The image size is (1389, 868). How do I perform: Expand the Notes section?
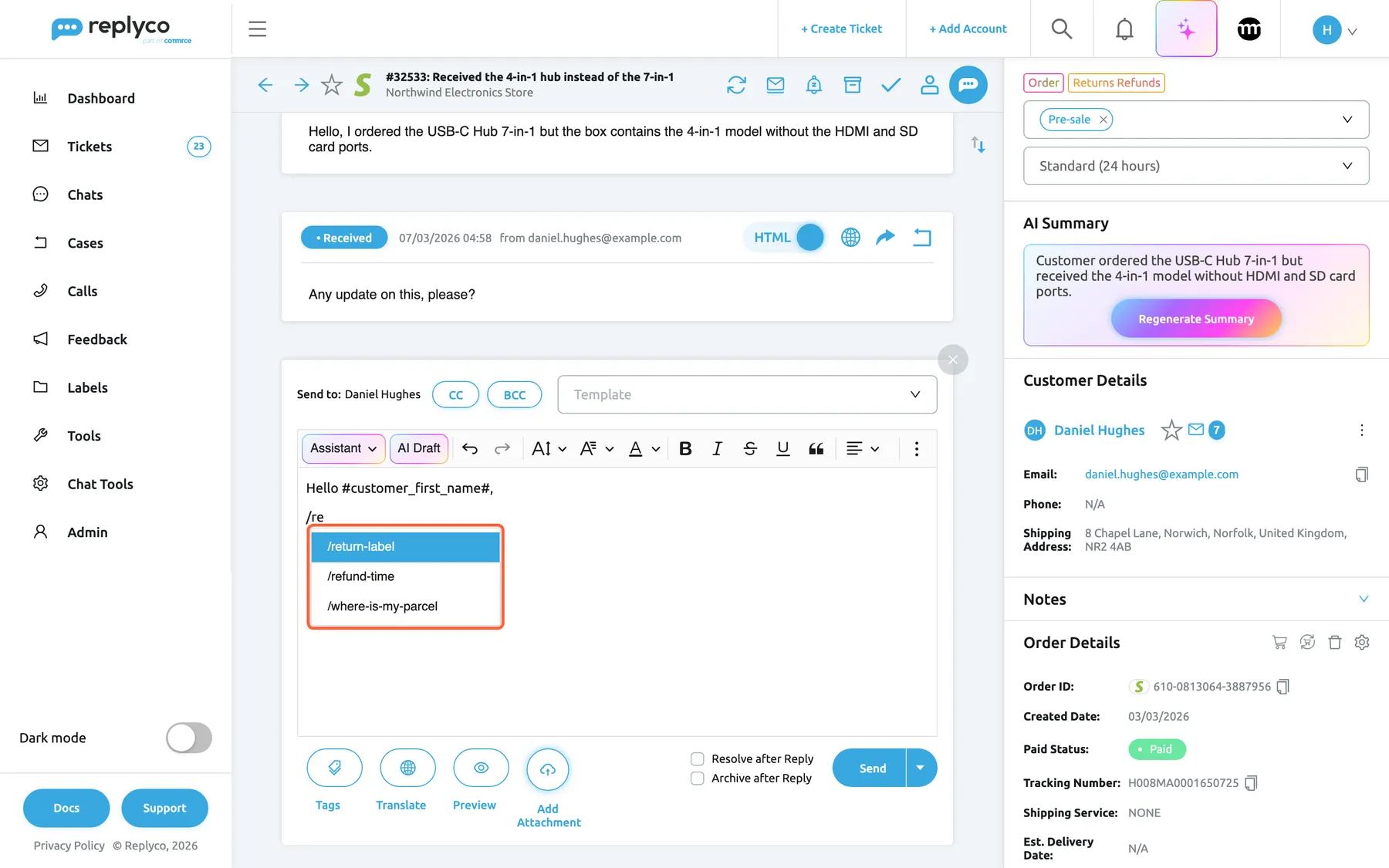coord(1364,599)
